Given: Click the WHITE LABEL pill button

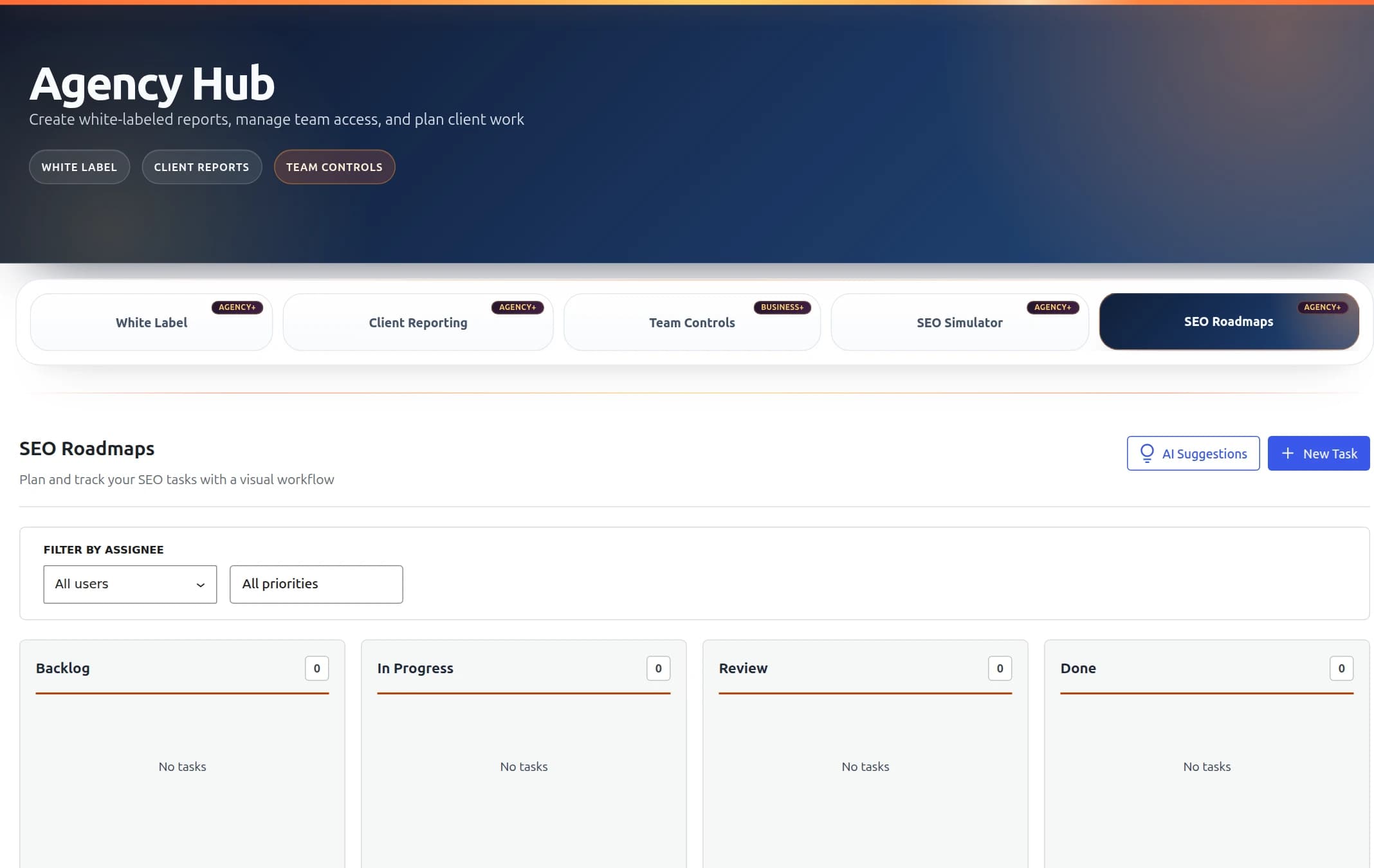Looking at the screenshot, I should click(x=79, y=167).
